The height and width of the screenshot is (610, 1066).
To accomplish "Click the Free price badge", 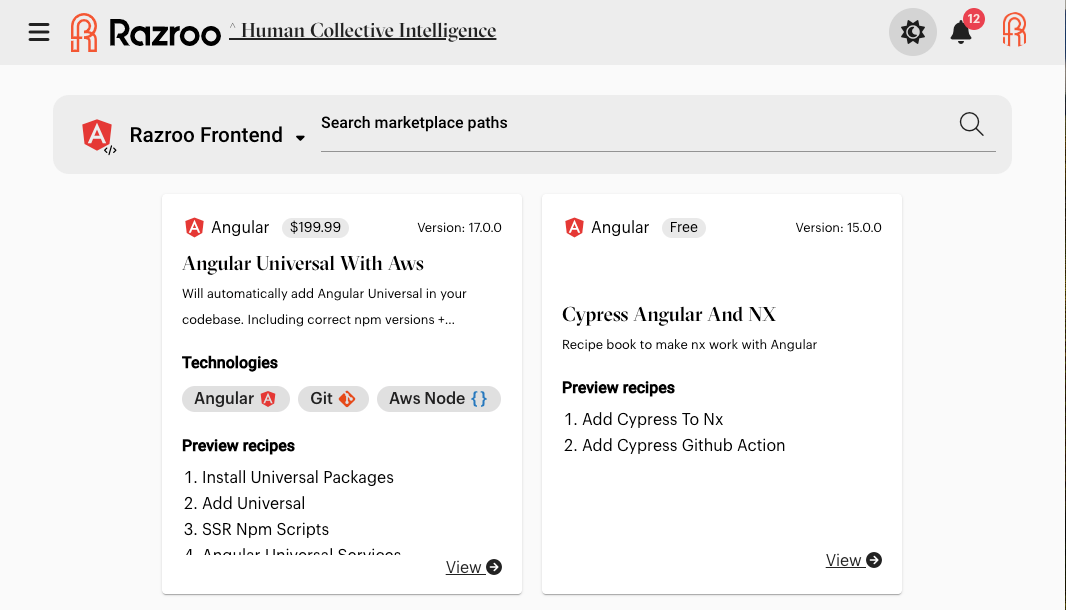I will [684, 227].
